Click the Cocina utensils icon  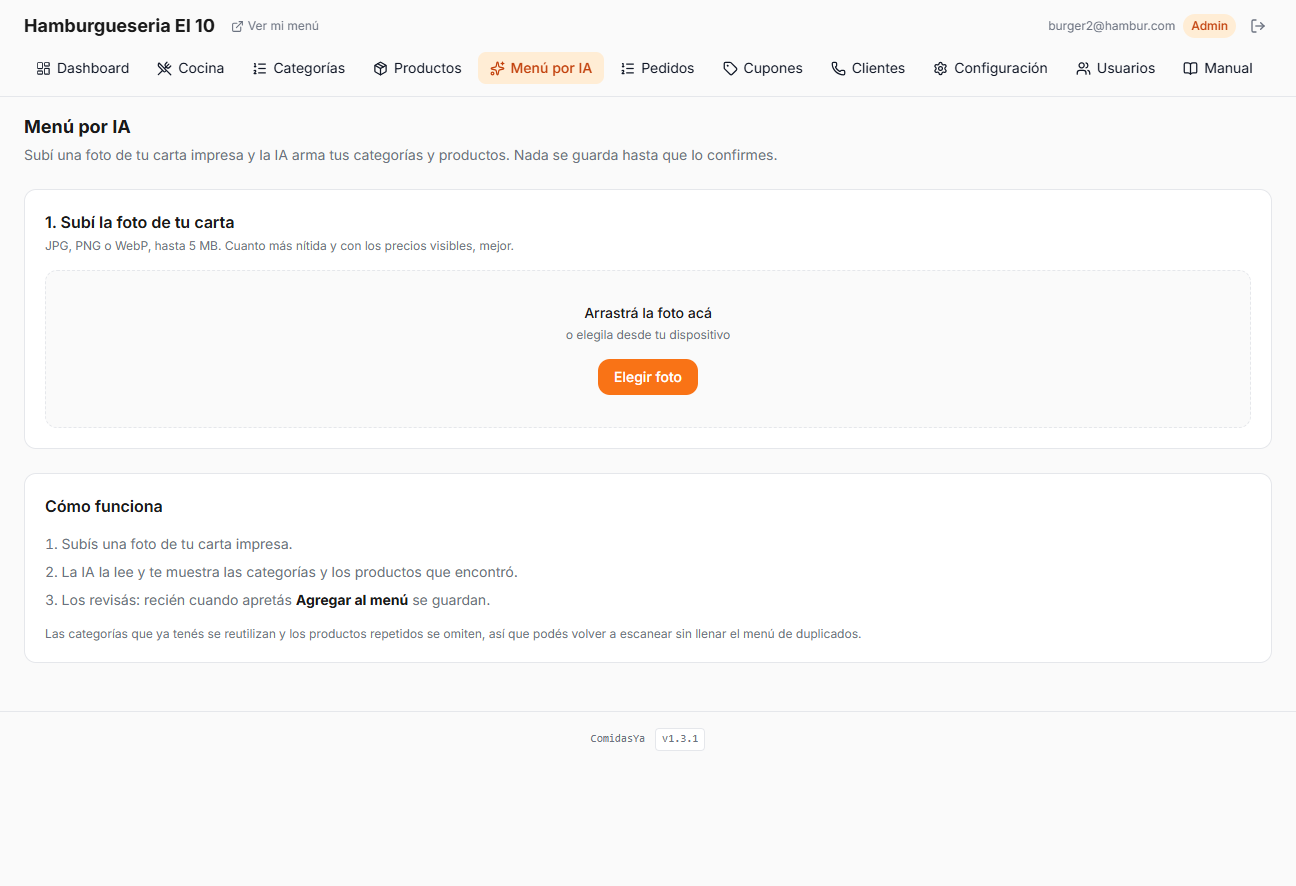coord(164,68)
